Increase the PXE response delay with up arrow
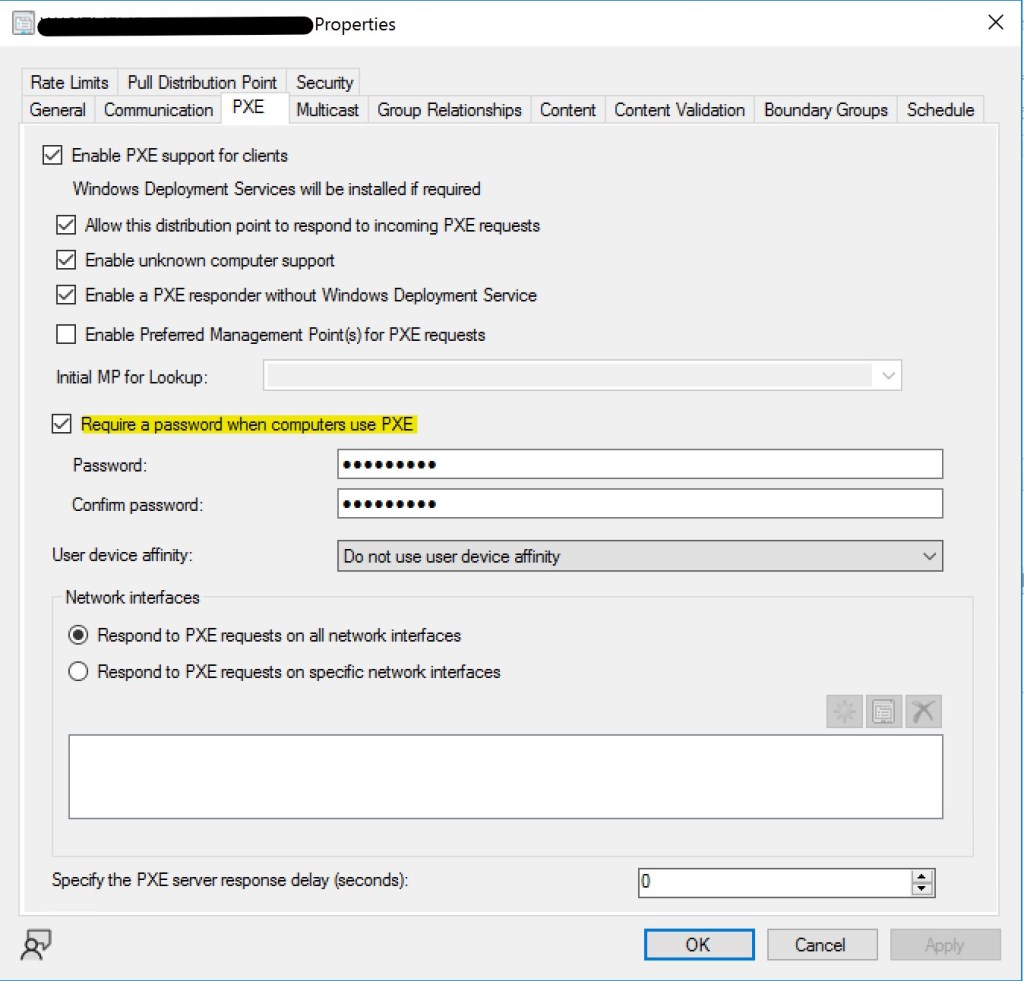The width and height of the screenshot is (1024, 981). coord(923,877)
